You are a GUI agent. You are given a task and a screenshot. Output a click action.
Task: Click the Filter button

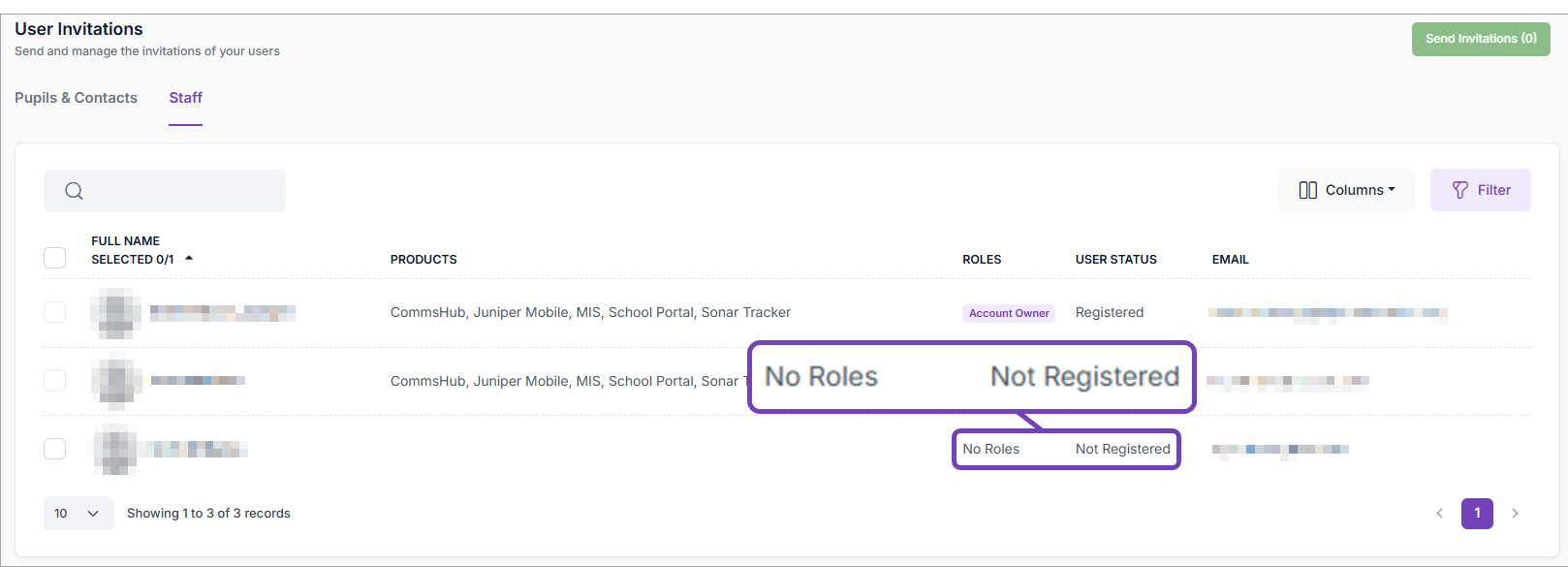point(1480,190)
